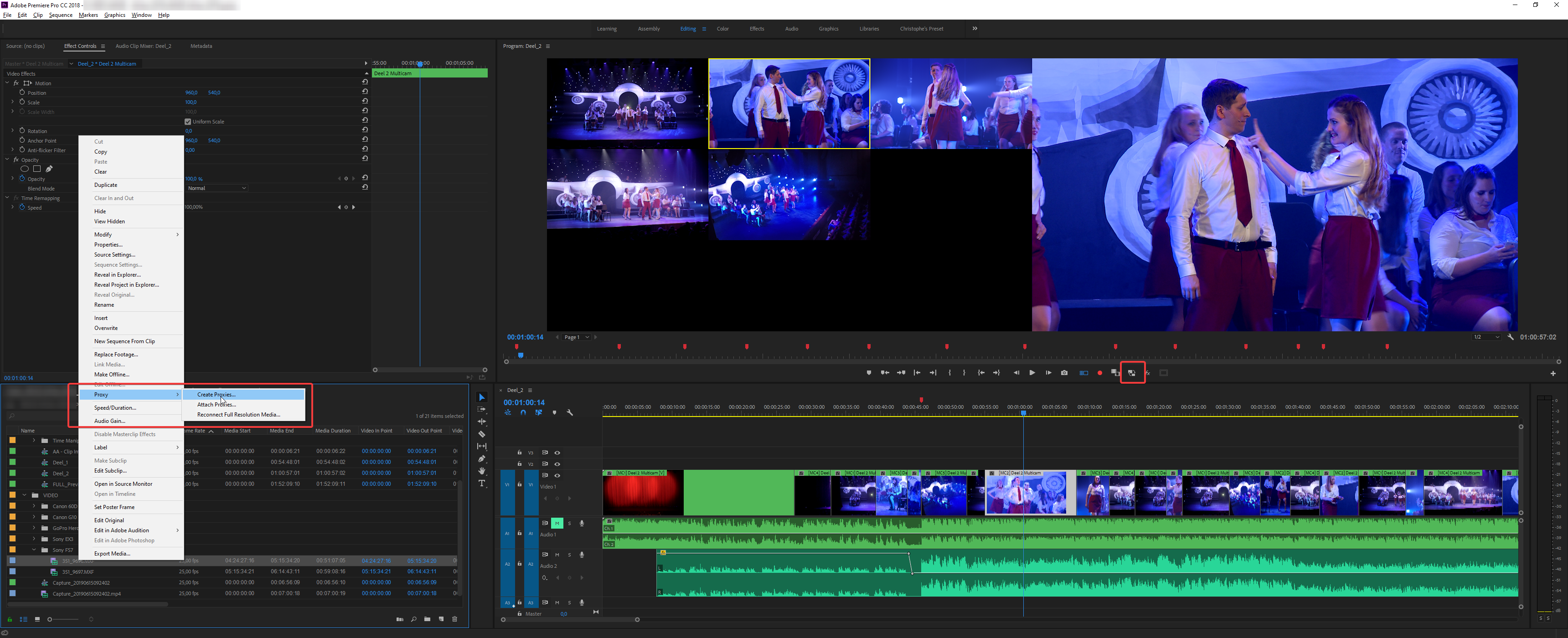Toggle Multi-Camera Record red button

click(1099, 373)
